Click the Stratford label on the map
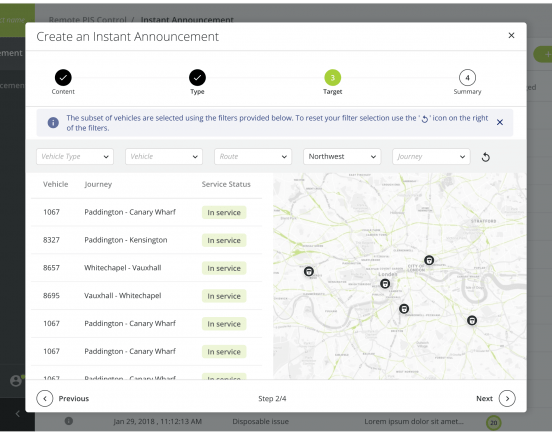The image size is (552, 435). [x=483, y=221]
